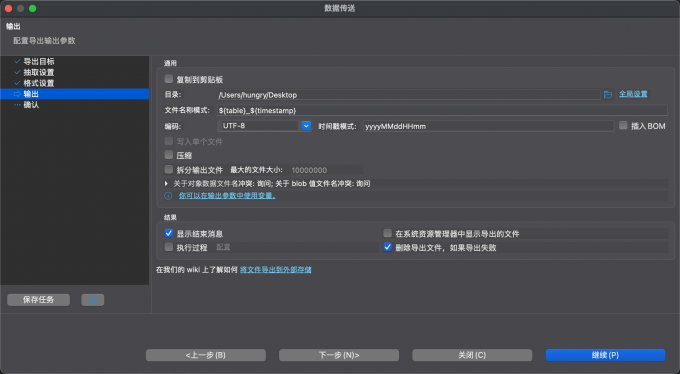Tick the greyed-out 写入单个文件 checkbox

(169, 141)
